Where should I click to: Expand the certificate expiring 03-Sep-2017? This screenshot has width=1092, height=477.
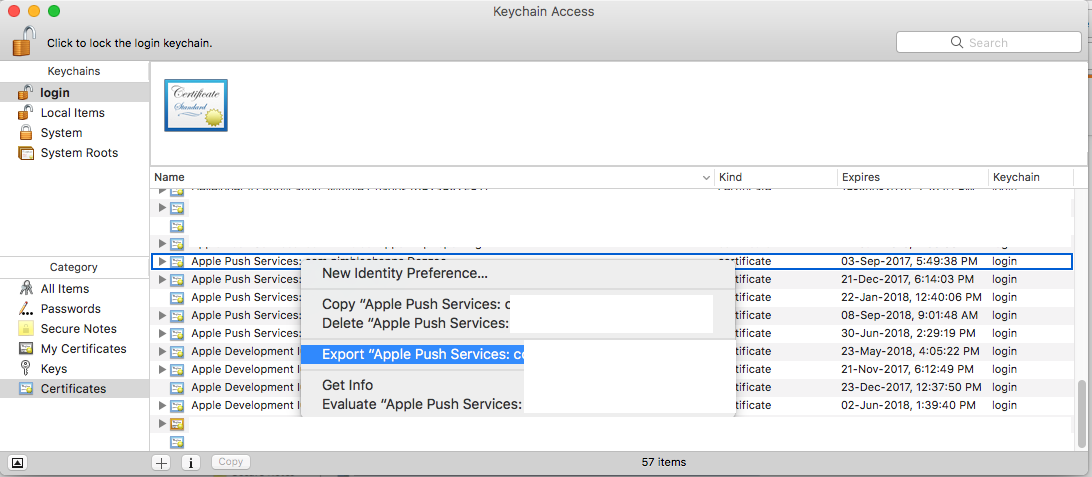162,262
